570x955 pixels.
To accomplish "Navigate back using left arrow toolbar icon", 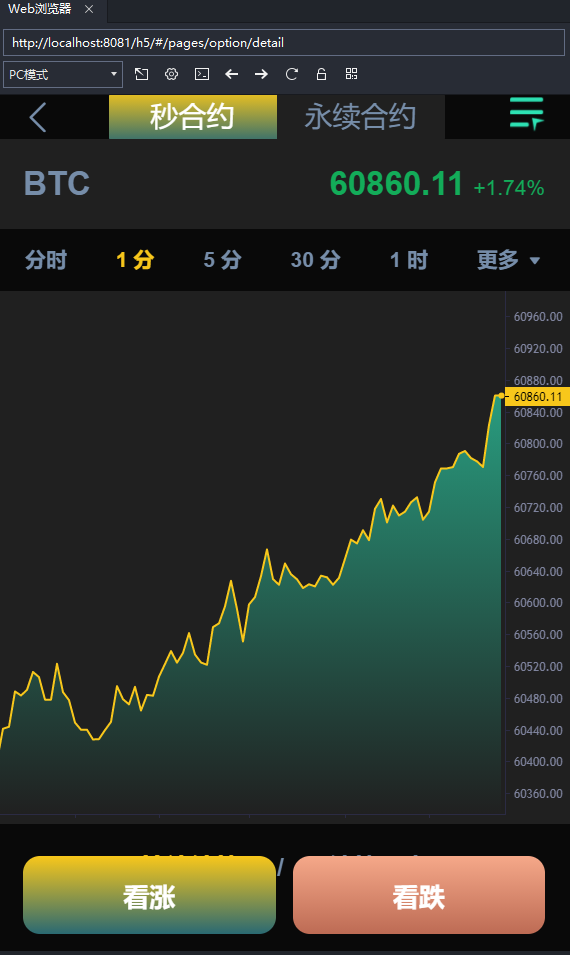I will click(x=231, y=74).
